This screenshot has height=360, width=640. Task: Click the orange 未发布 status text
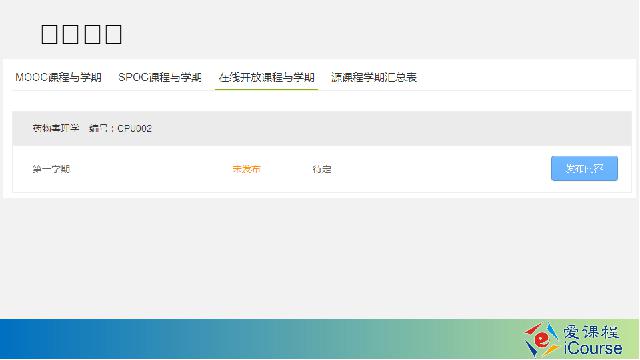pos(247,169)
